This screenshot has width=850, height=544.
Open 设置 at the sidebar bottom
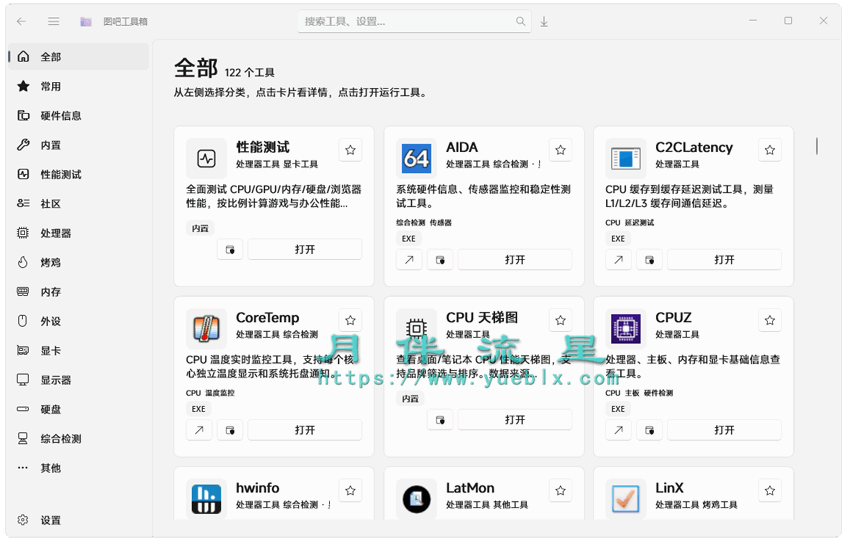tap(79, 520)
